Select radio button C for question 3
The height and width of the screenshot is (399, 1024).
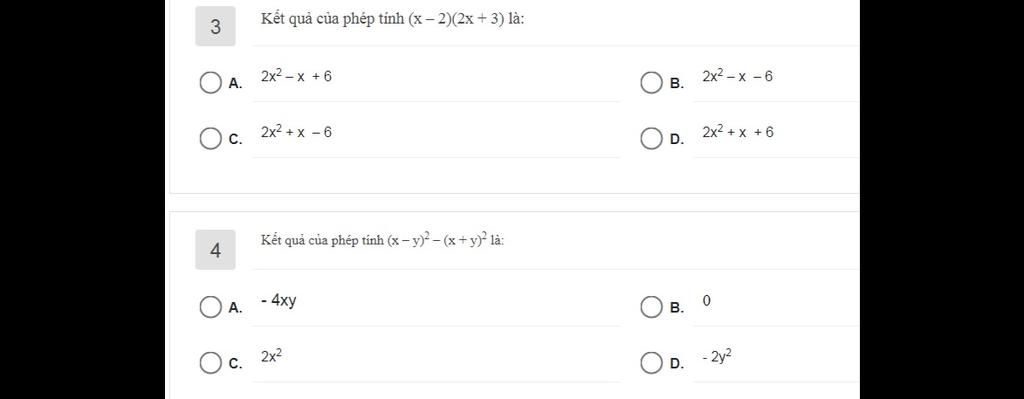pos(210,139)
